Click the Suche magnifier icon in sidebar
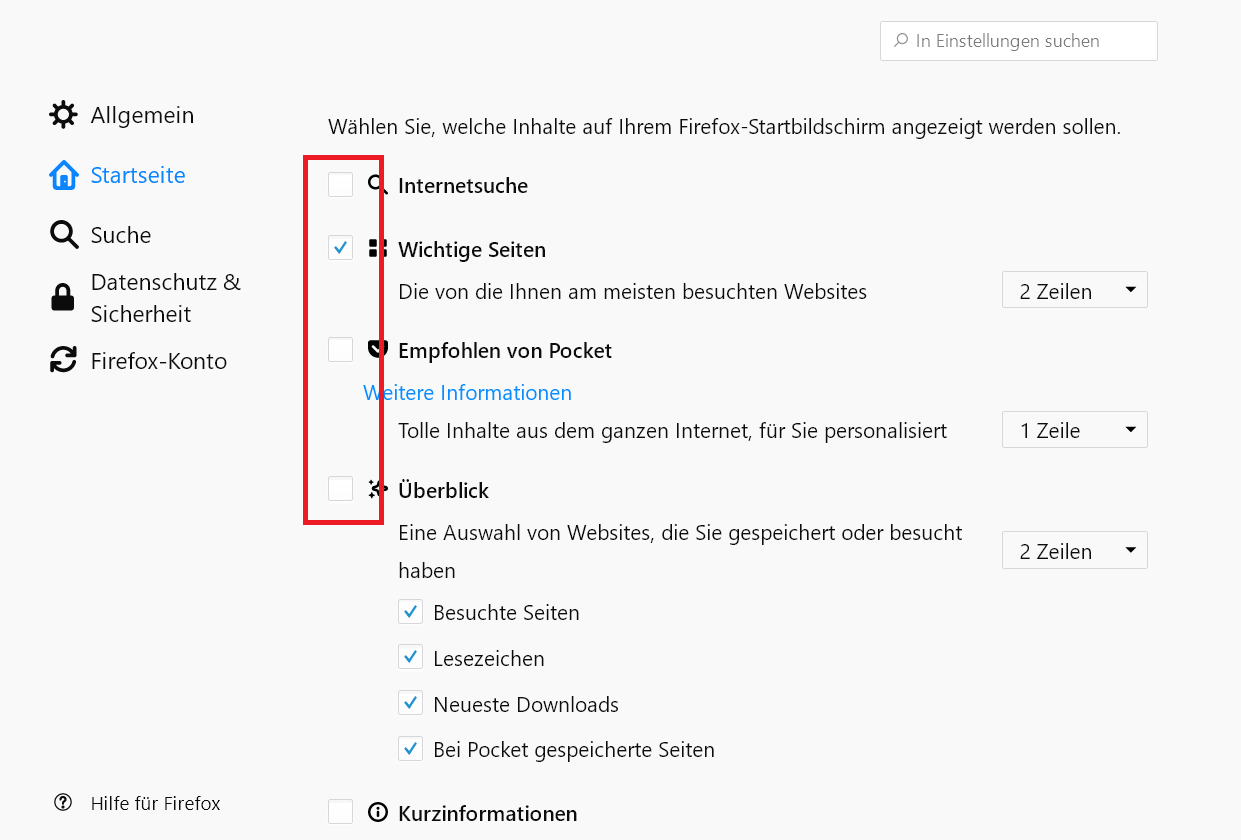Image resolution: width=1241 pixels, height=840 pixels. point(63,235)
